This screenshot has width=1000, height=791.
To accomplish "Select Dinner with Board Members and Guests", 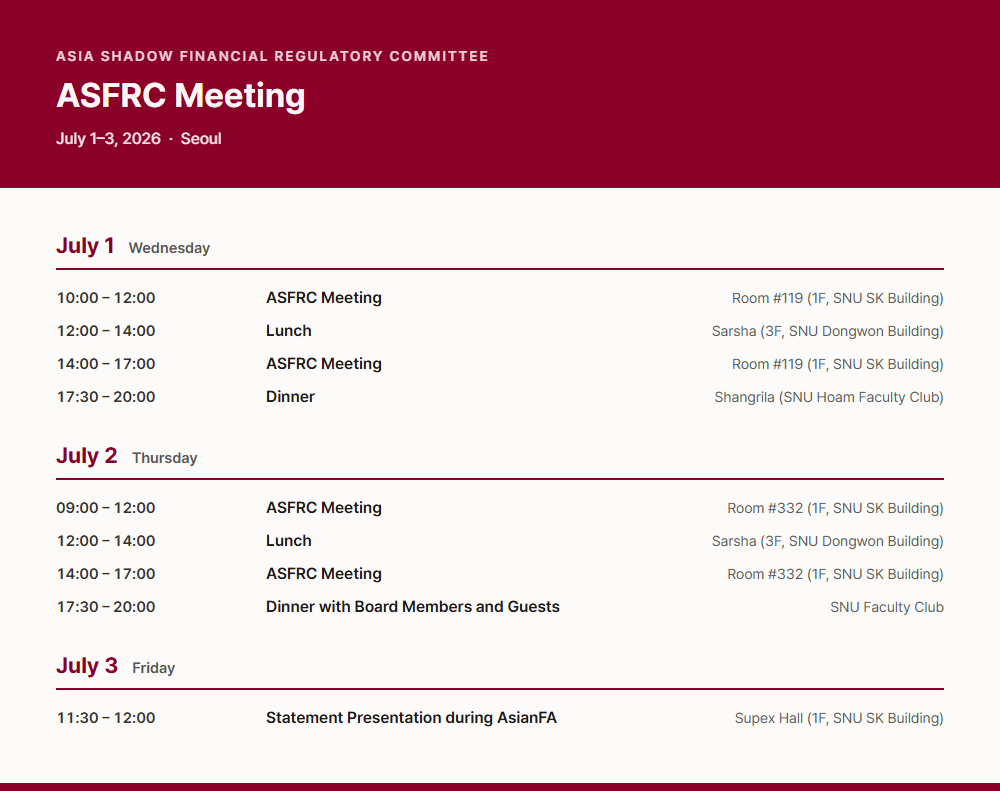I will [x=413, y=607].
